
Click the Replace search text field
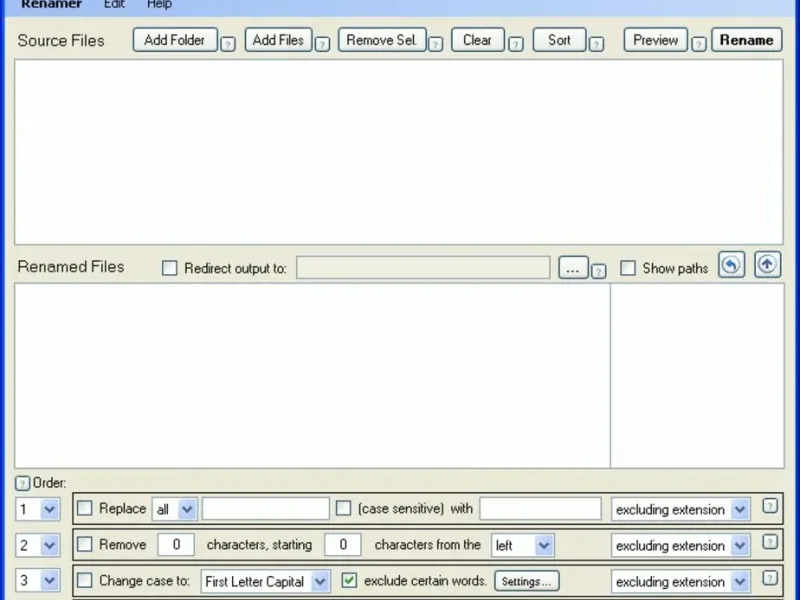(x=266, y=509)
